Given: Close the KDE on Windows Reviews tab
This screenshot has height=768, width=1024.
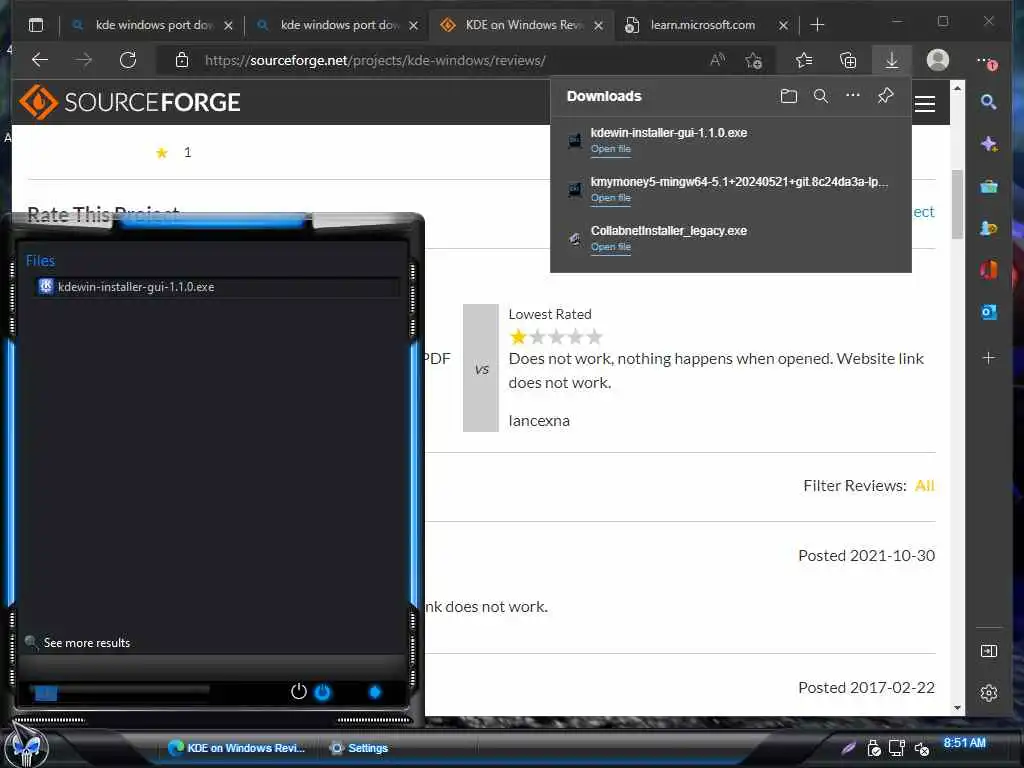Looking at the screenshot, I should tap(598, 25).
